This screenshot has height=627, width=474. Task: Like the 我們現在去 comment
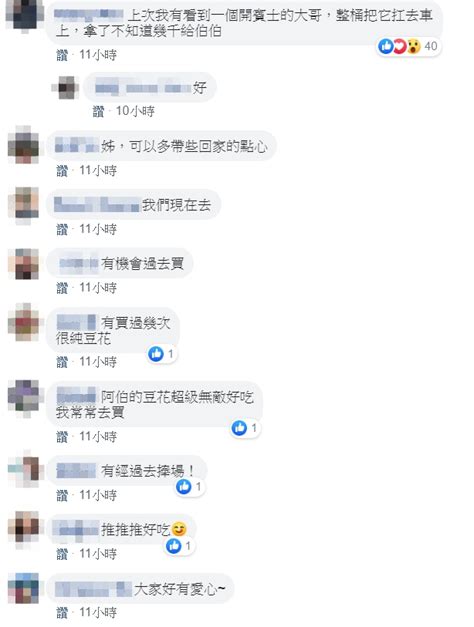tap(62, 229)
